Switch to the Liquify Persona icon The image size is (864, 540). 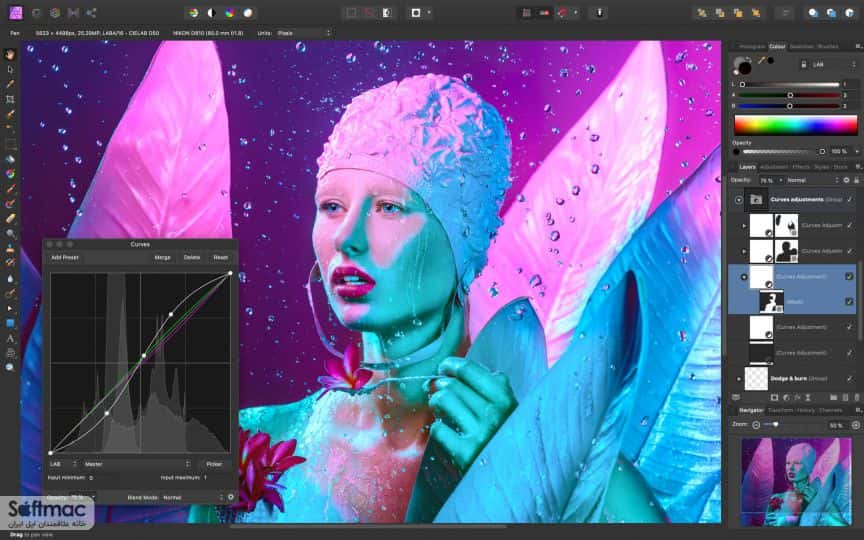click(36, 13)
